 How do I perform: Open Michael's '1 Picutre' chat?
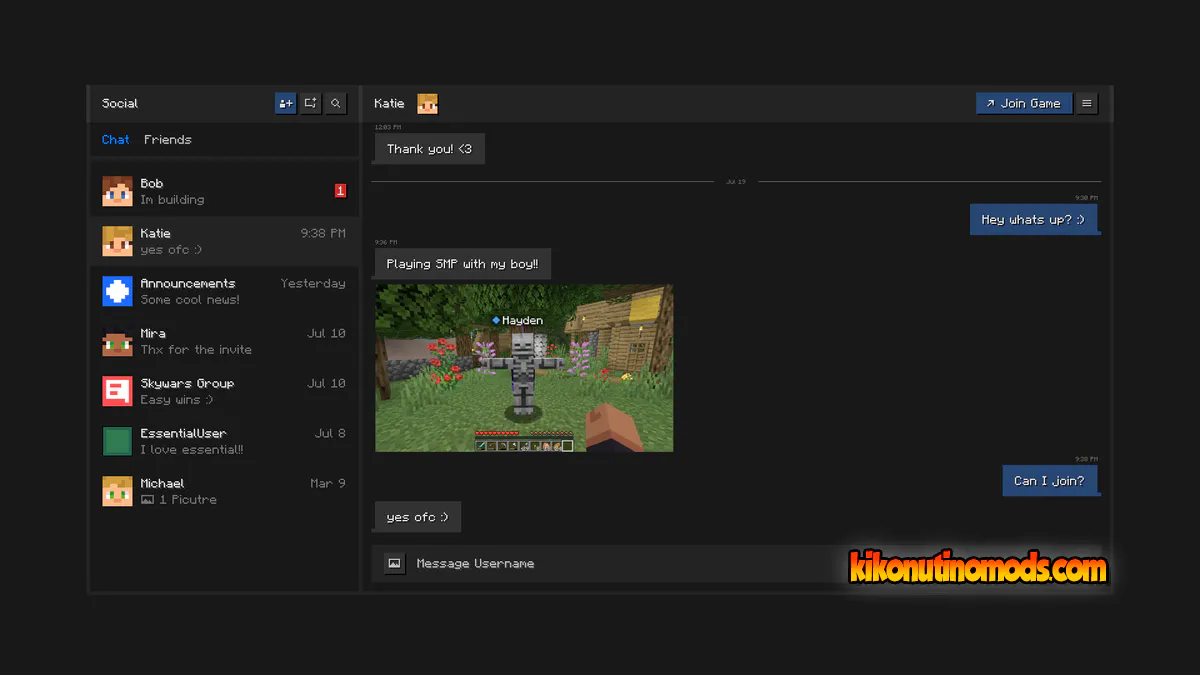click(224, 491)
